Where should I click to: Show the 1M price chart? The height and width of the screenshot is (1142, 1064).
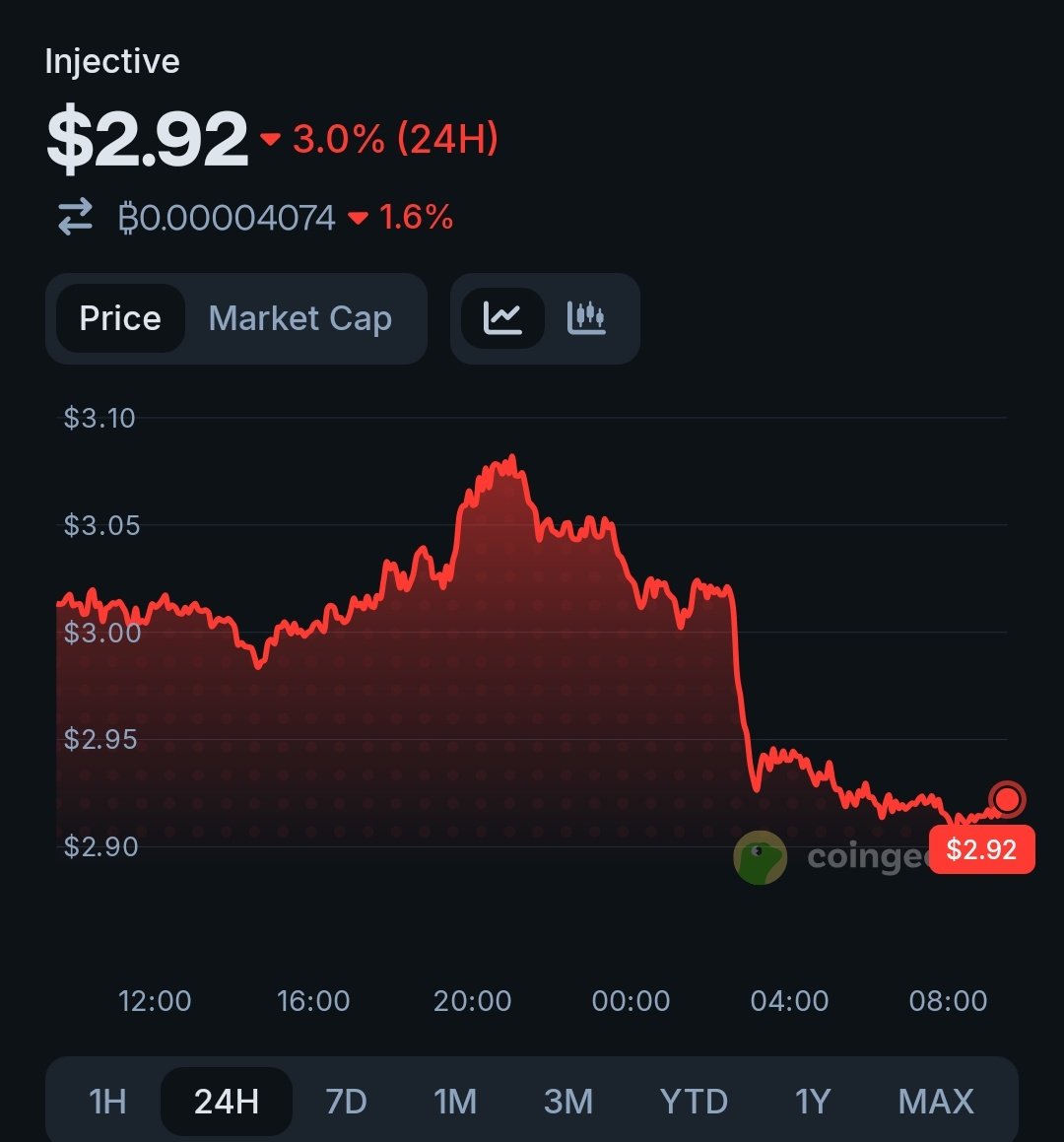coord(455,1101)
